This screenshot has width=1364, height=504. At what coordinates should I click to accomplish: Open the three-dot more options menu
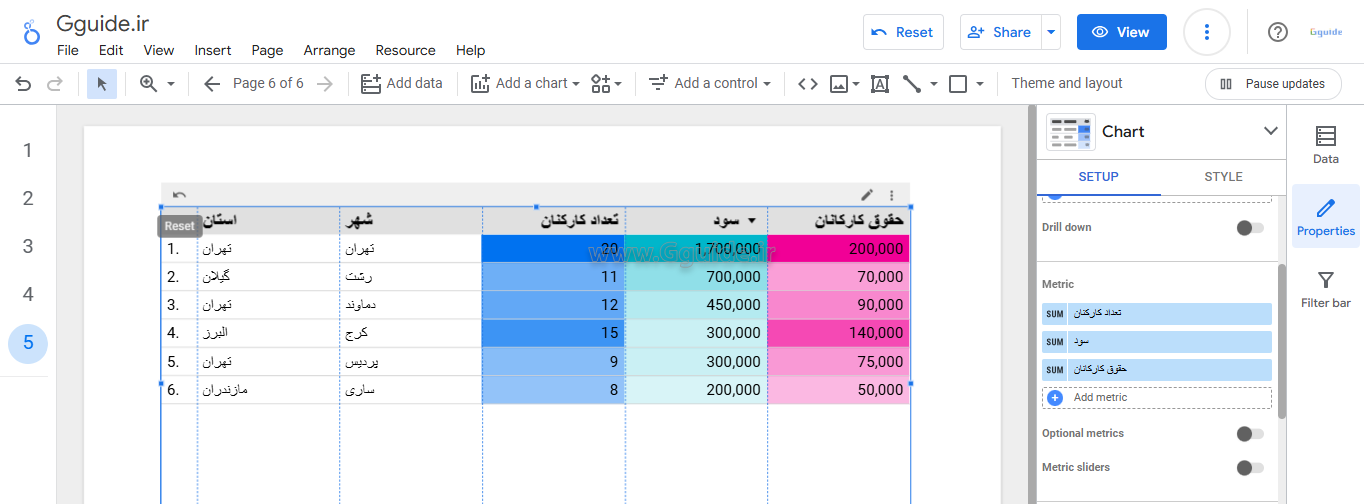tap(1206, 32)
